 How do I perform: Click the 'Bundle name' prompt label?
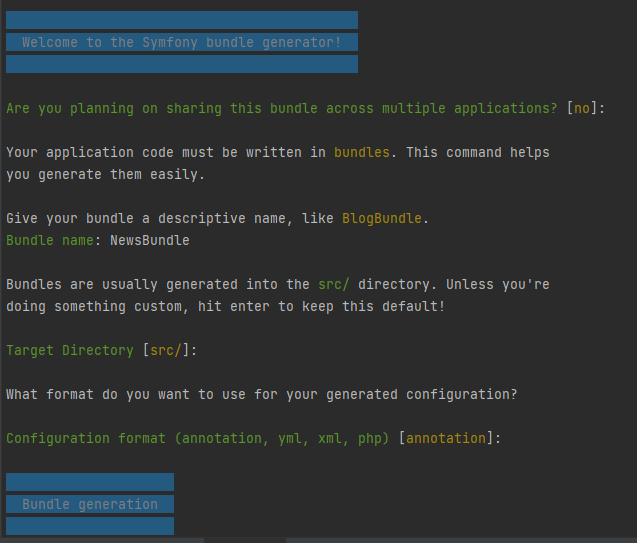tap(50, 240)
